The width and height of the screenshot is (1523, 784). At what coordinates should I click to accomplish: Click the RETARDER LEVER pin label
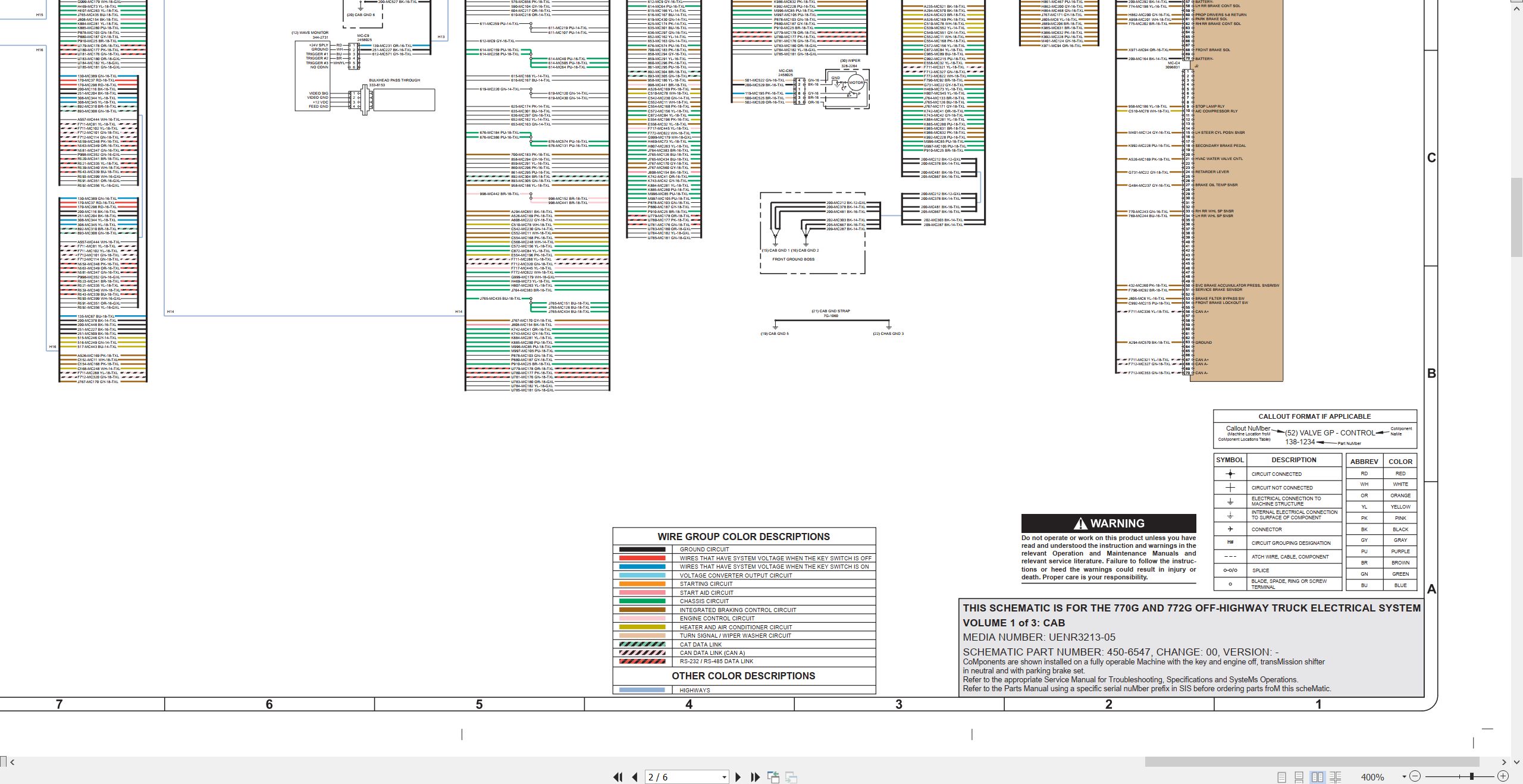point(1212,172)
